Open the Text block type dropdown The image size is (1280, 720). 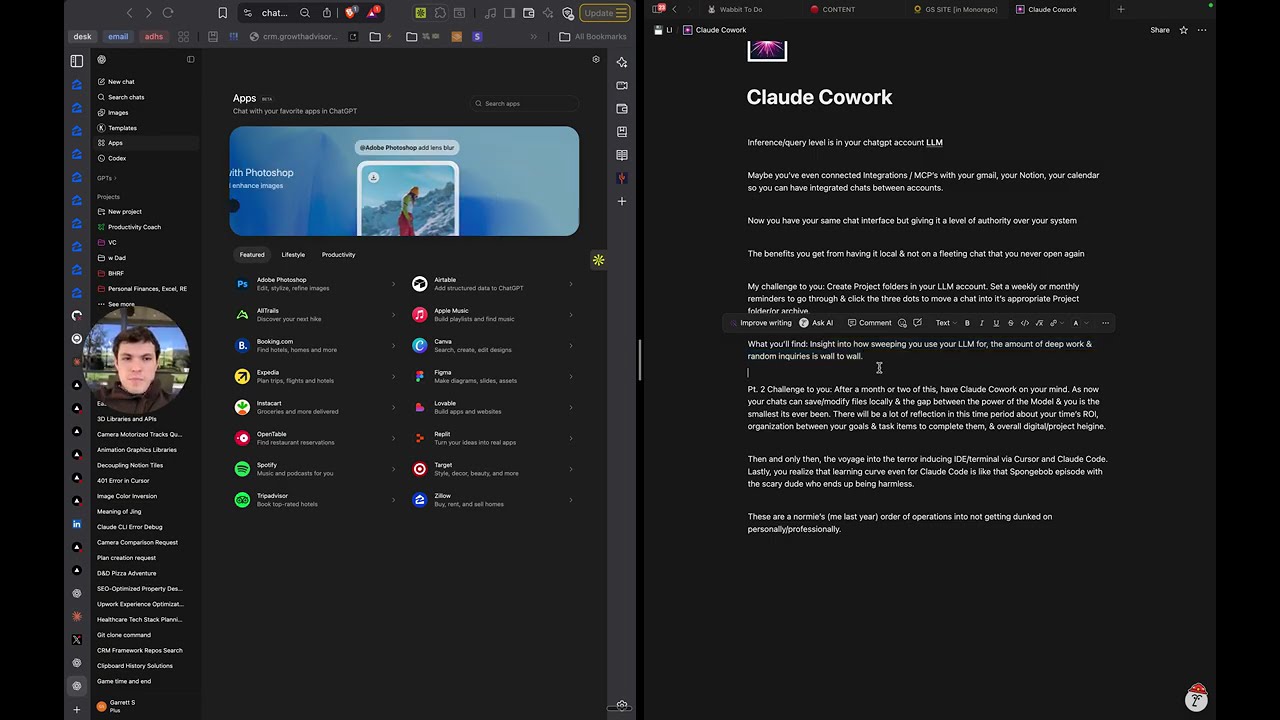945,323
